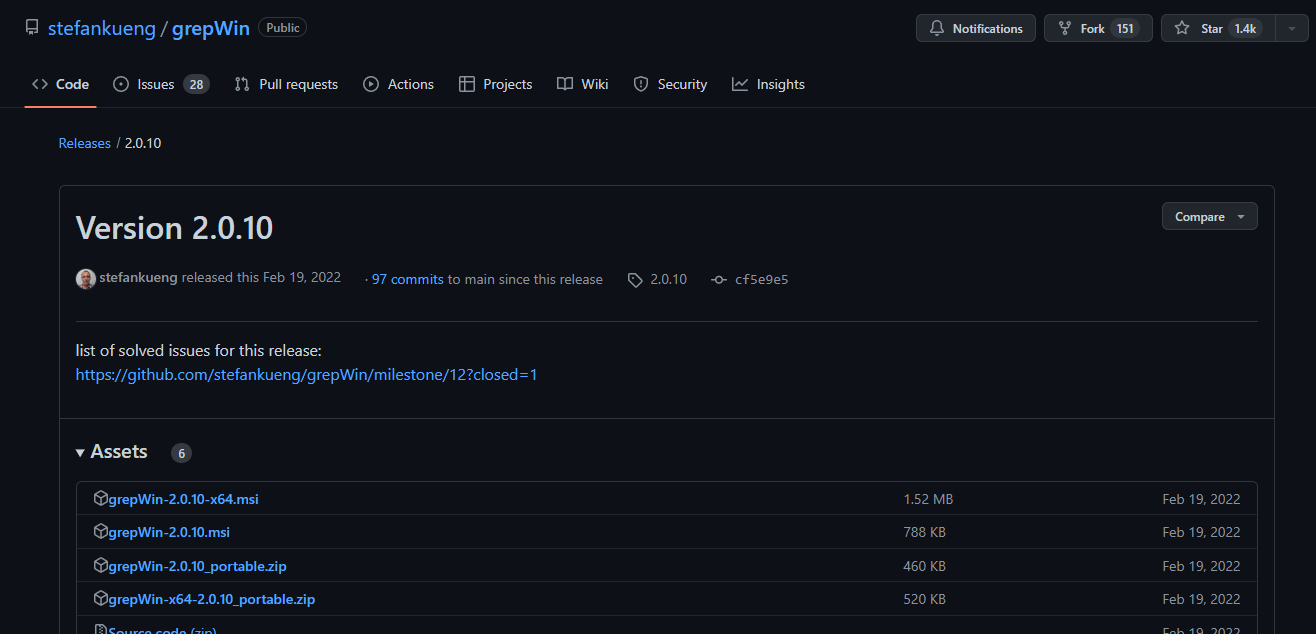Viewport: 1316px width, 634px height.
Task: Click the Public visibility label
Action: 283,28
